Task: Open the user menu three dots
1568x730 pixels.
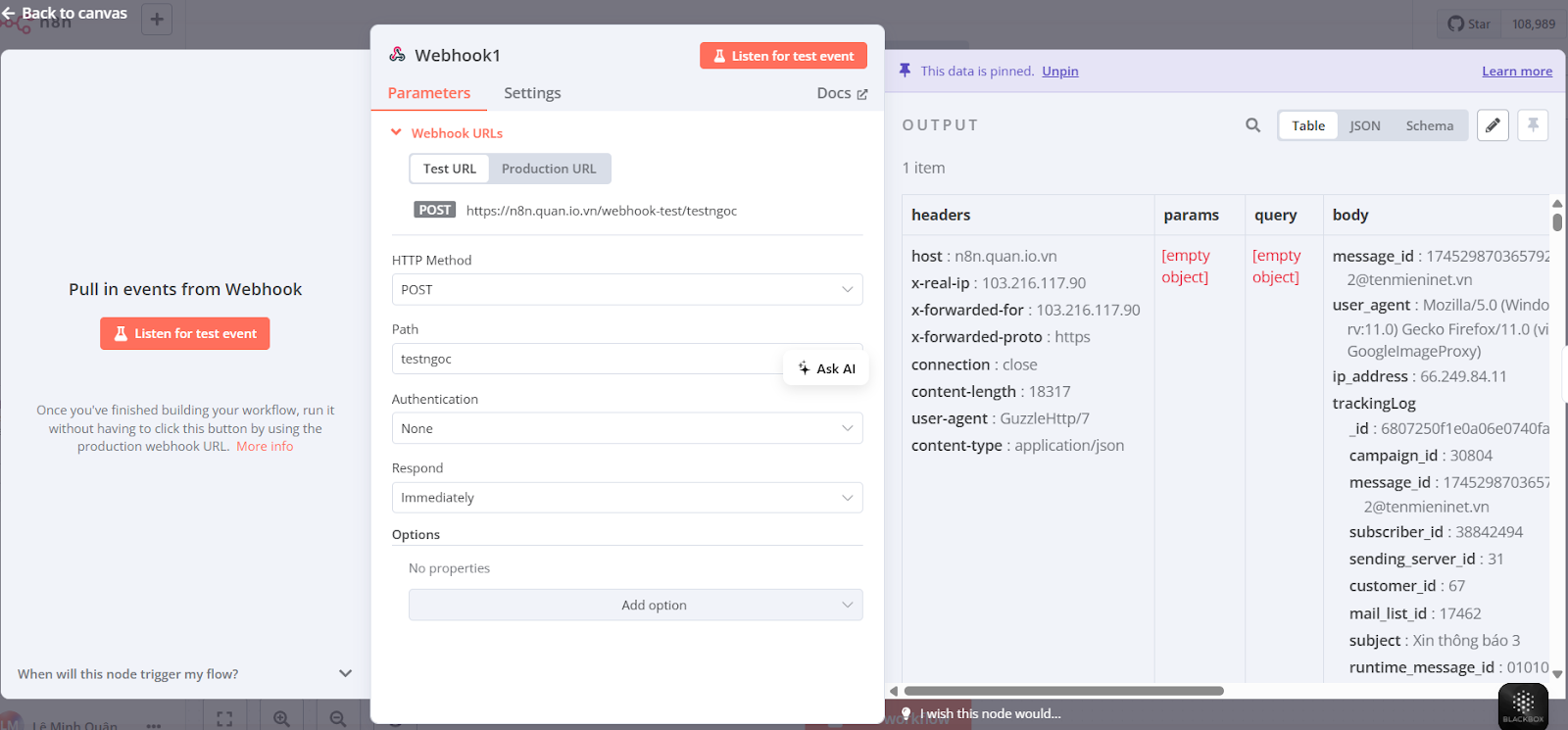Action: 153,726
